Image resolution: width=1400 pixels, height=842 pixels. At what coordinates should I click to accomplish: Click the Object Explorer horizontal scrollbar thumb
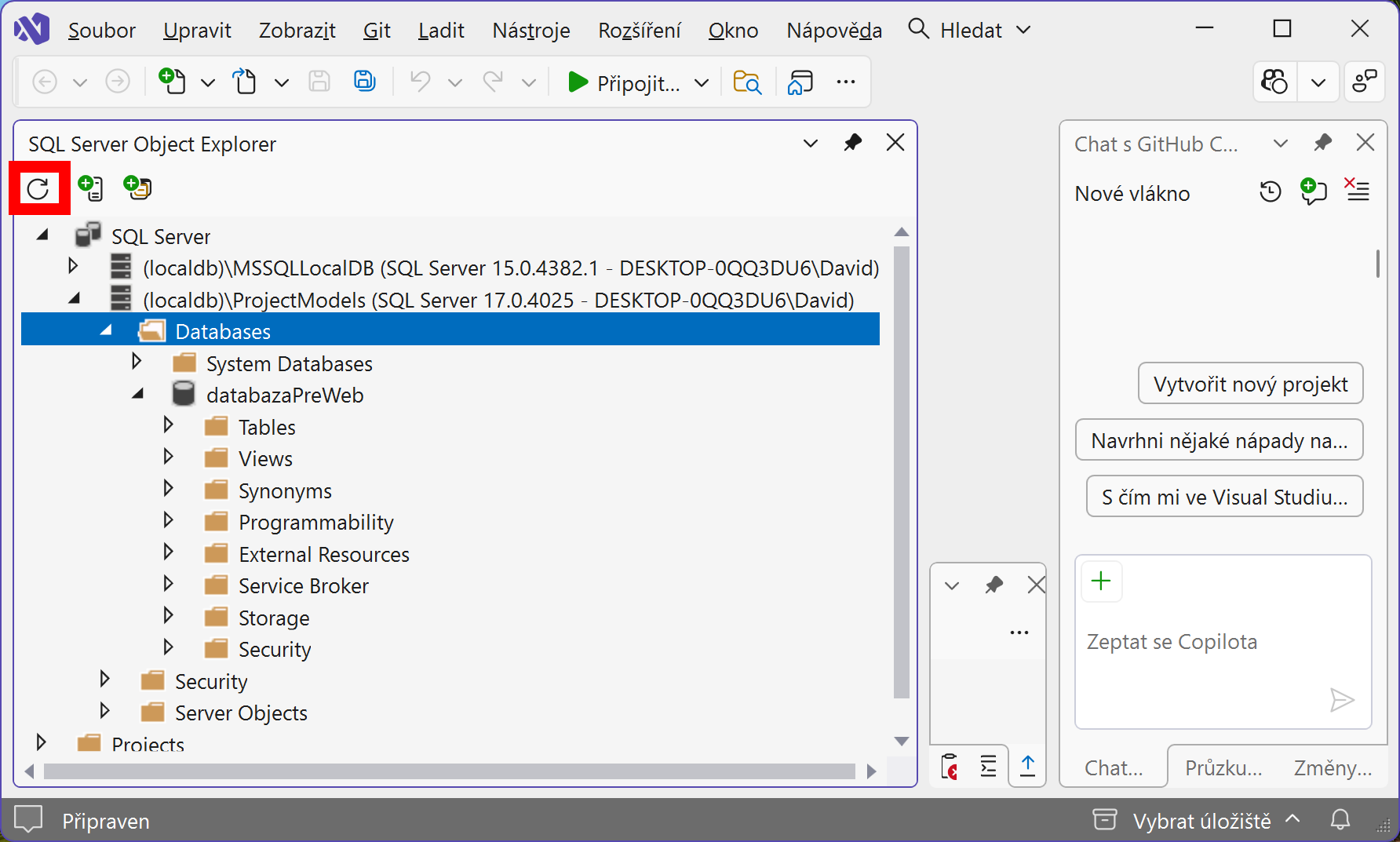tap(449, 771)
